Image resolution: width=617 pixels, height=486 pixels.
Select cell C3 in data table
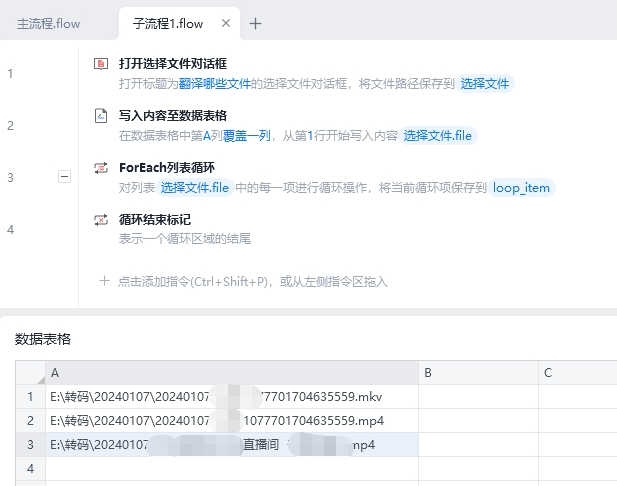click(x=577, y=445)
